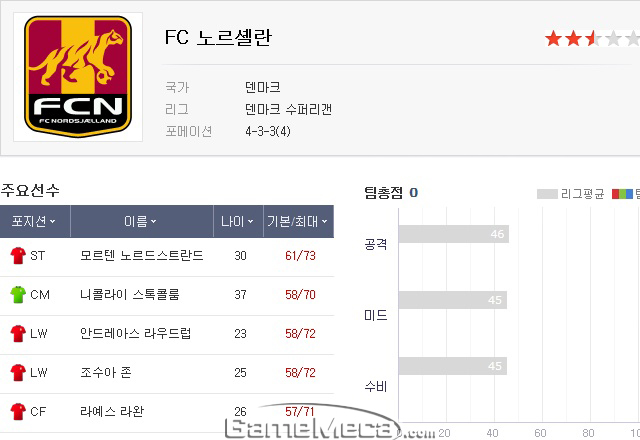This screenshot has width=640, height=440.
Task: Click the half-filled third rating star
Action: pos(593,38)
